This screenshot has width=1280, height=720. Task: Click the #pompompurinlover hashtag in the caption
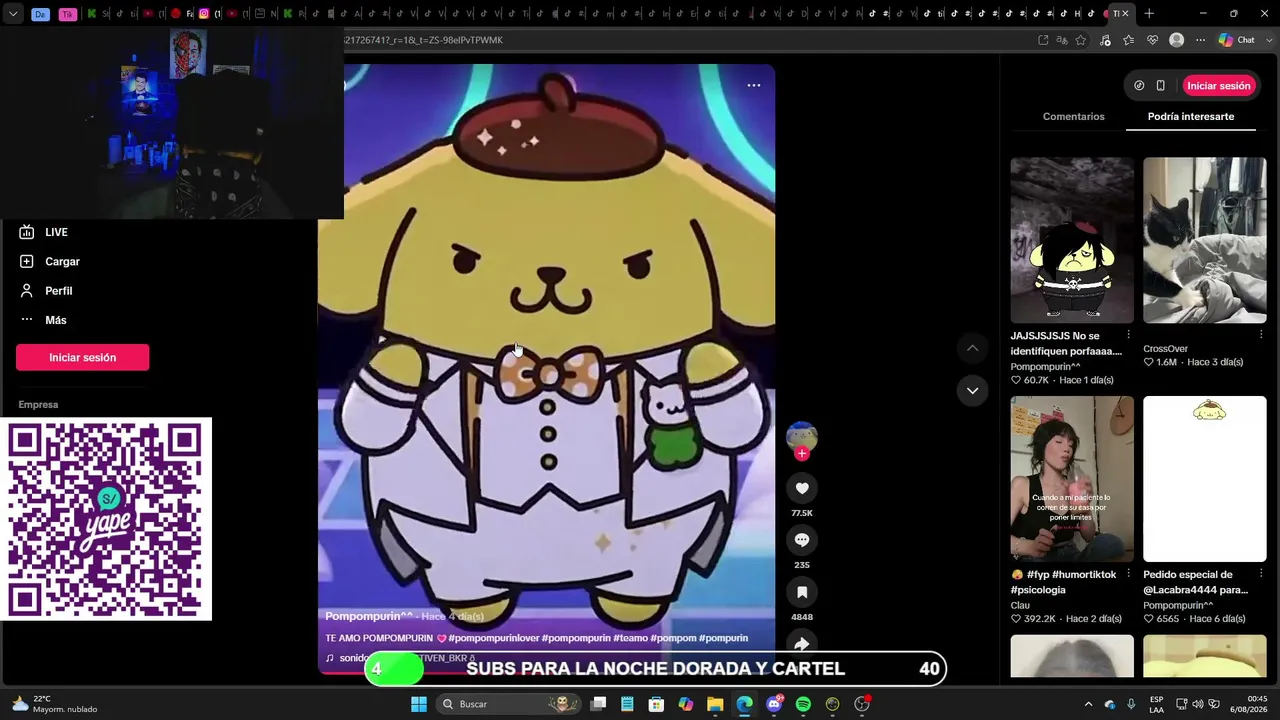click(x=494, y=638)
